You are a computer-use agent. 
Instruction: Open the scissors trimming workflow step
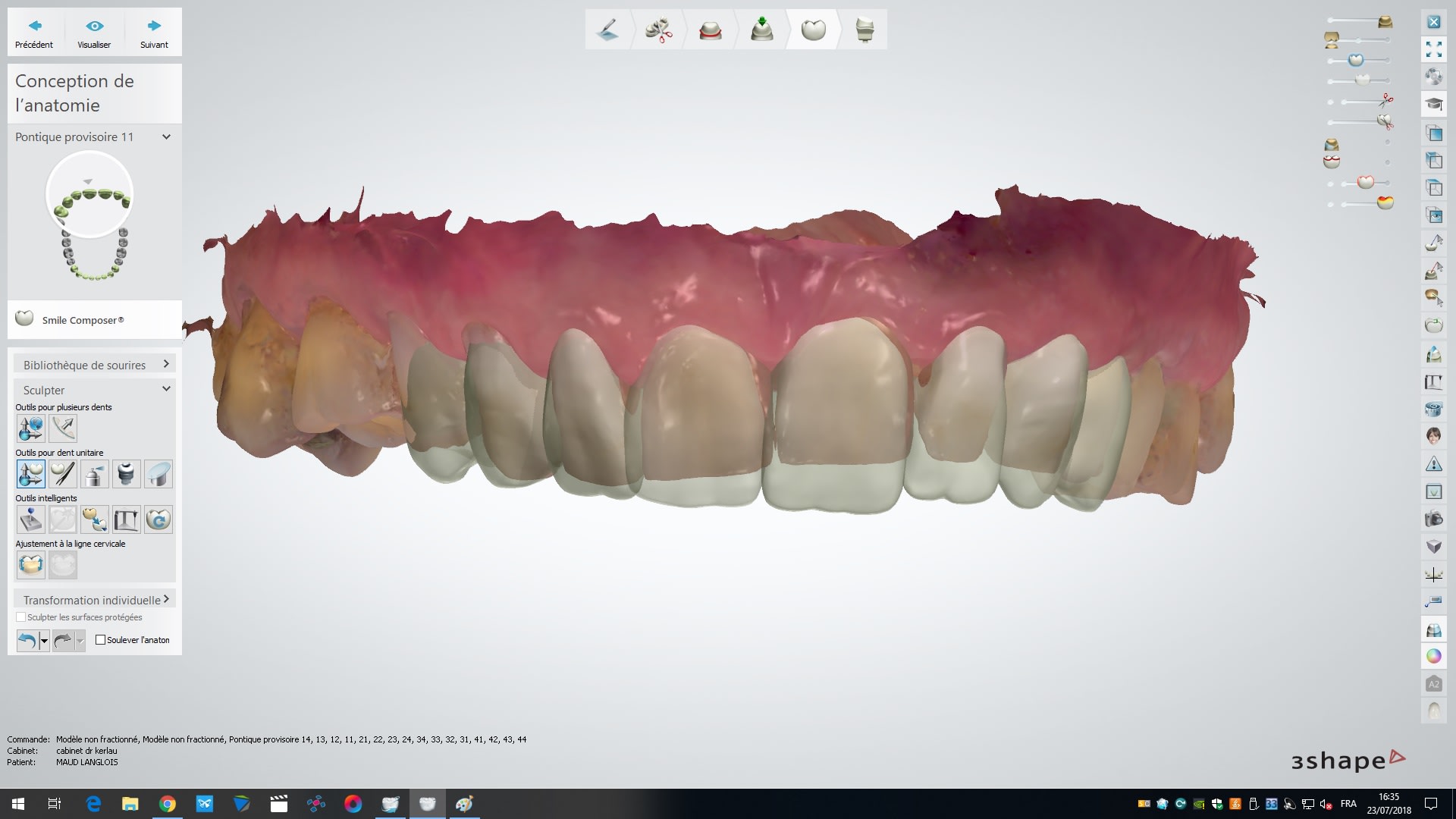(658, 30)
